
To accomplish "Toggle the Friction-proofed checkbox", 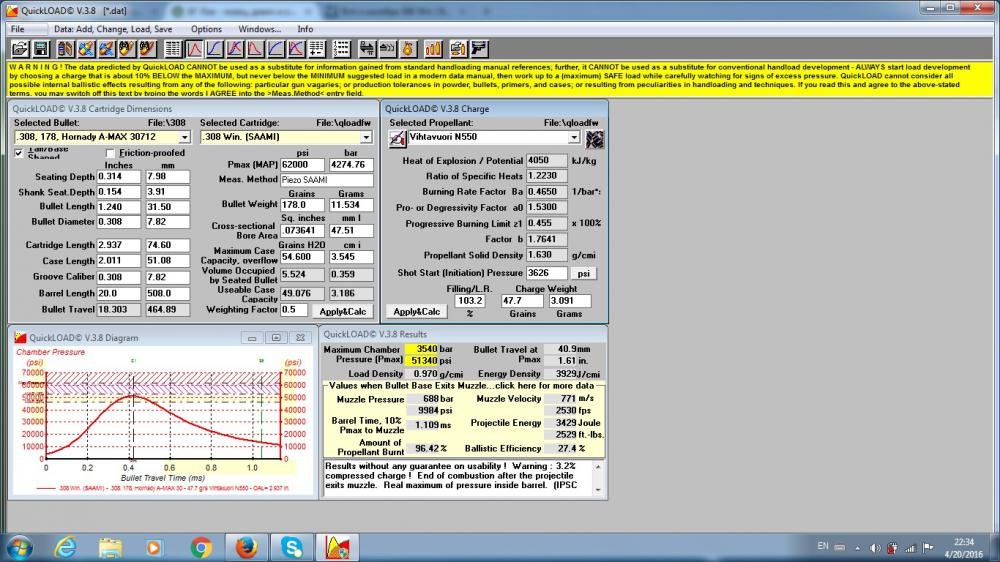I will pyautogui.click(x=110, y=153).
